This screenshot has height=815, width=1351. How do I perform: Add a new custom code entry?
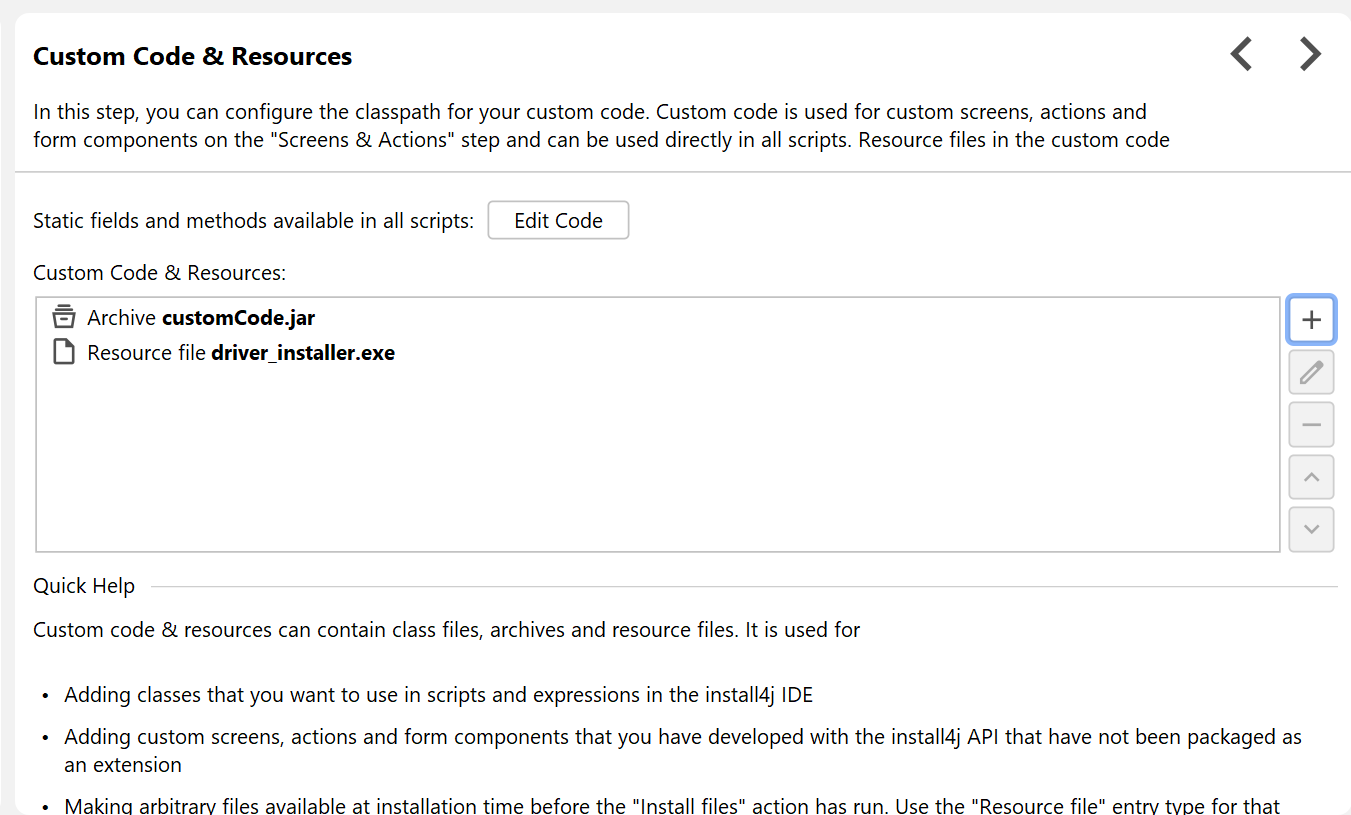pos(1311,320)
